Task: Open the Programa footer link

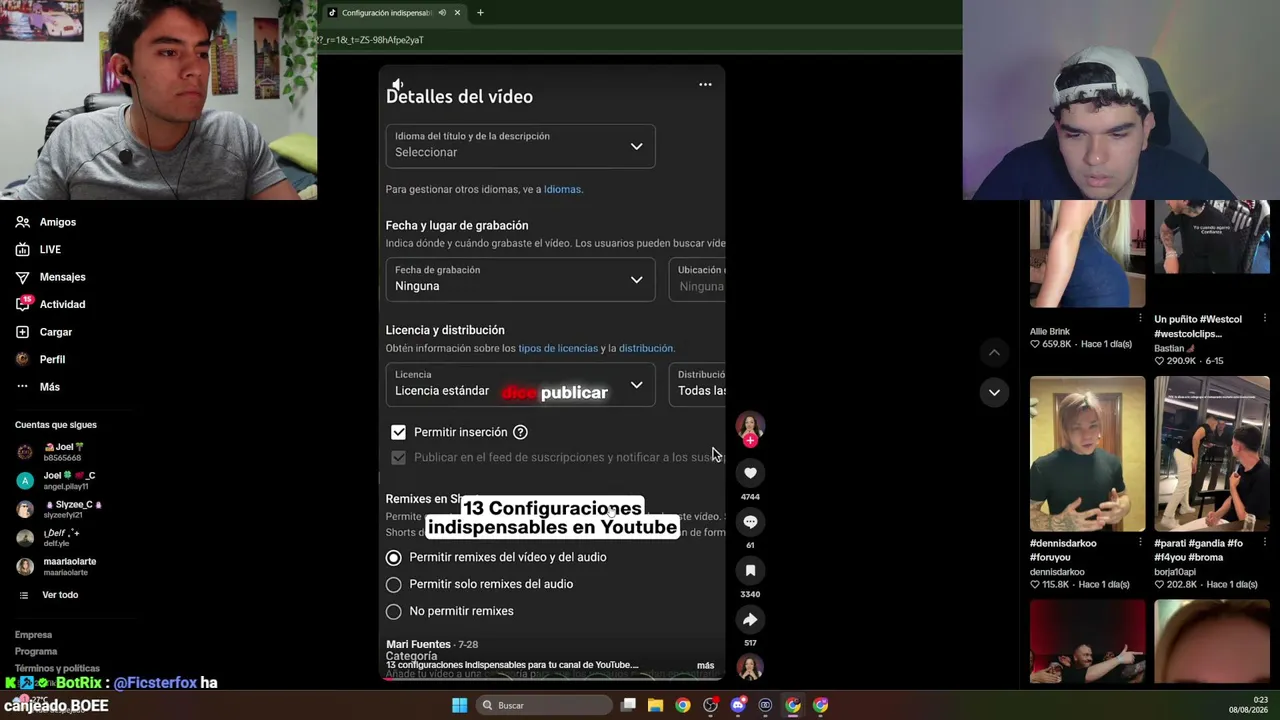Action: coord(36,651)
